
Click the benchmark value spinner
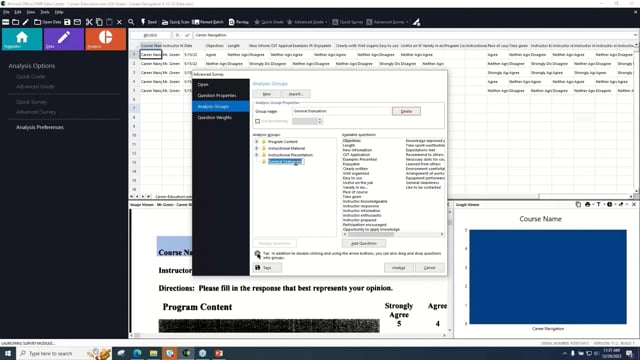pos(320,121)
